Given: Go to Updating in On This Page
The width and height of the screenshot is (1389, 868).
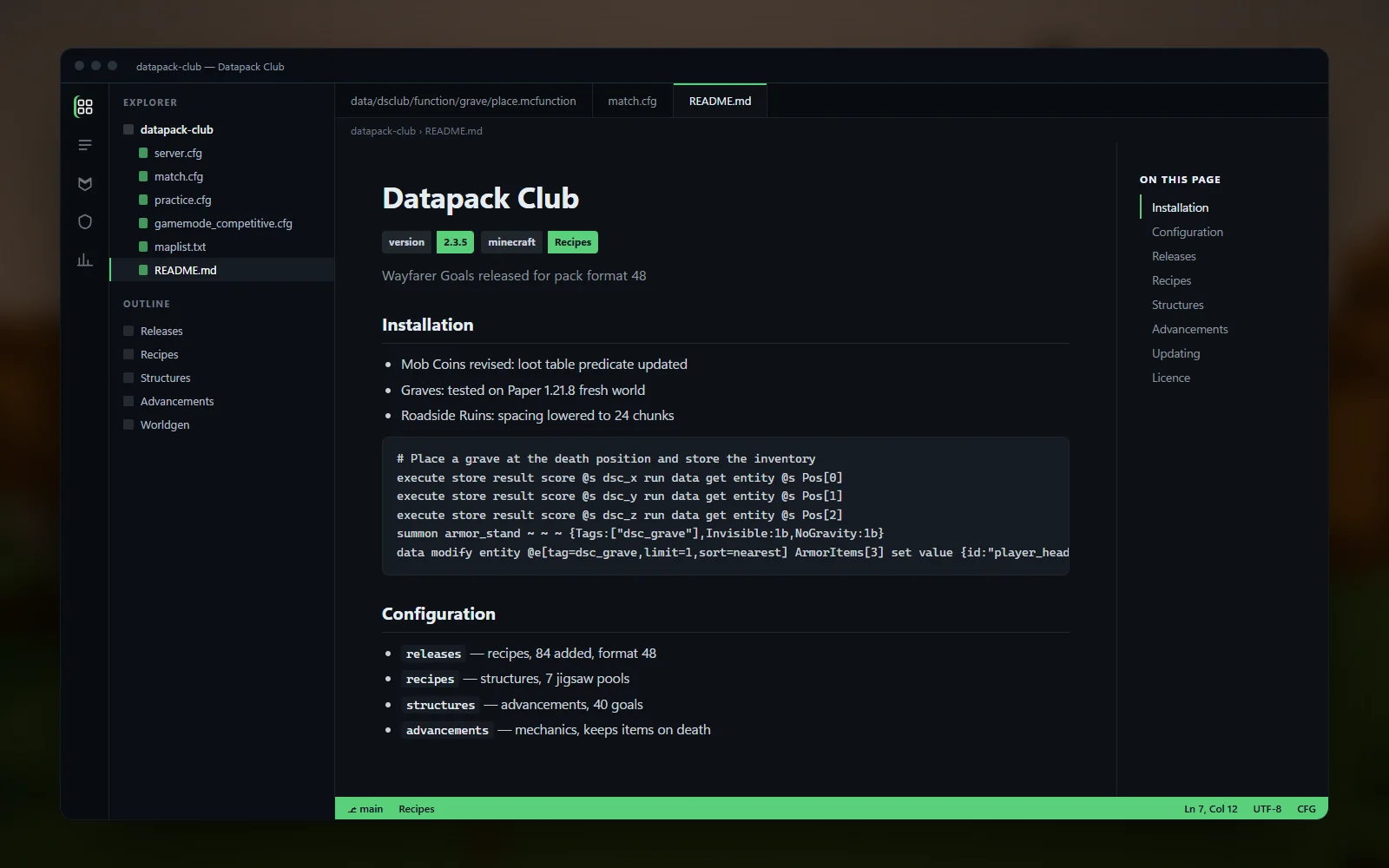Looking at the screenshot, I should 1175,353.
